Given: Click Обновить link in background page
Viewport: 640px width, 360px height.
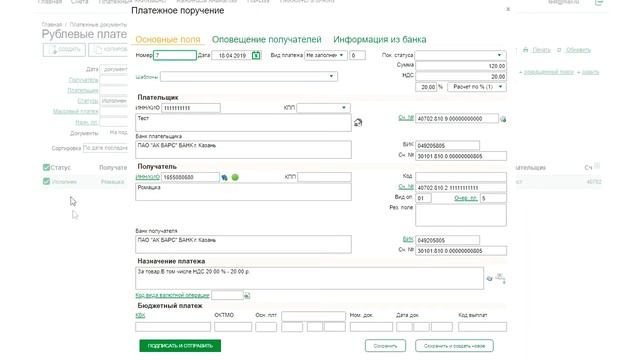Looking at the screenshot, I should click(x=578, y=50).
